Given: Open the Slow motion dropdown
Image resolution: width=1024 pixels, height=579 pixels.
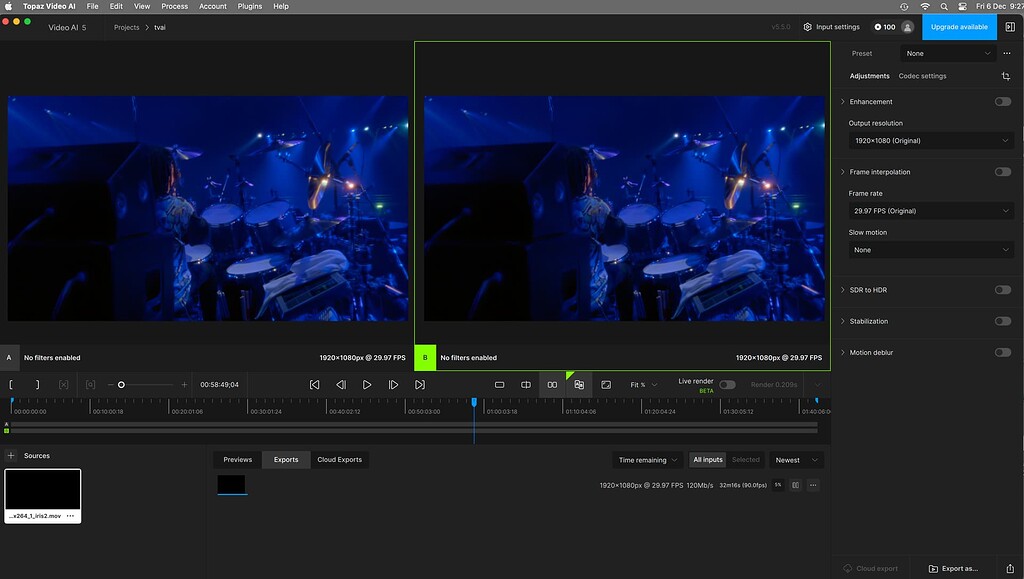Looking at the screenshot, I should click(x=931, y=250).
